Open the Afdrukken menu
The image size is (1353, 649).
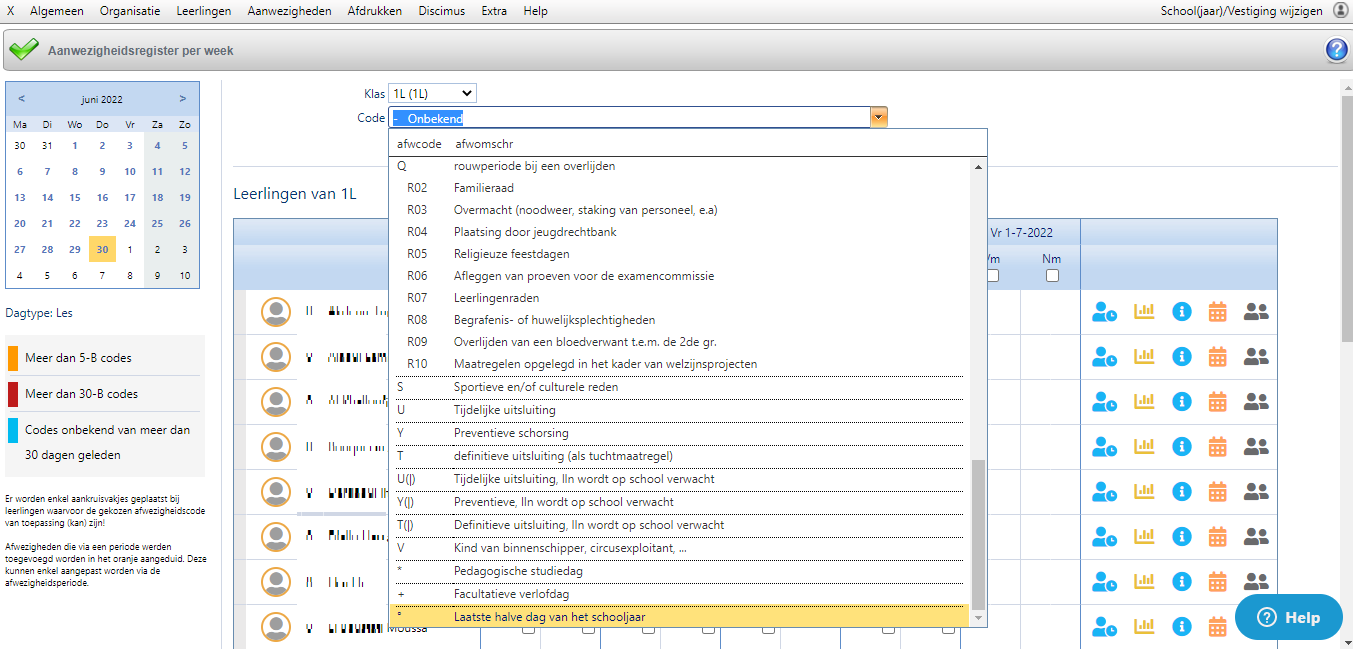coord(375,11)
